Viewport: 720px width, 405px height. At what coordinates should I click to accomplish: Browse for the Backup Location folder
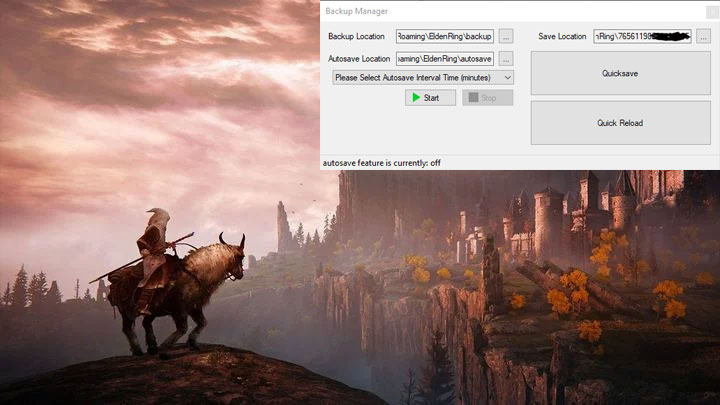[x=506, y=36]
